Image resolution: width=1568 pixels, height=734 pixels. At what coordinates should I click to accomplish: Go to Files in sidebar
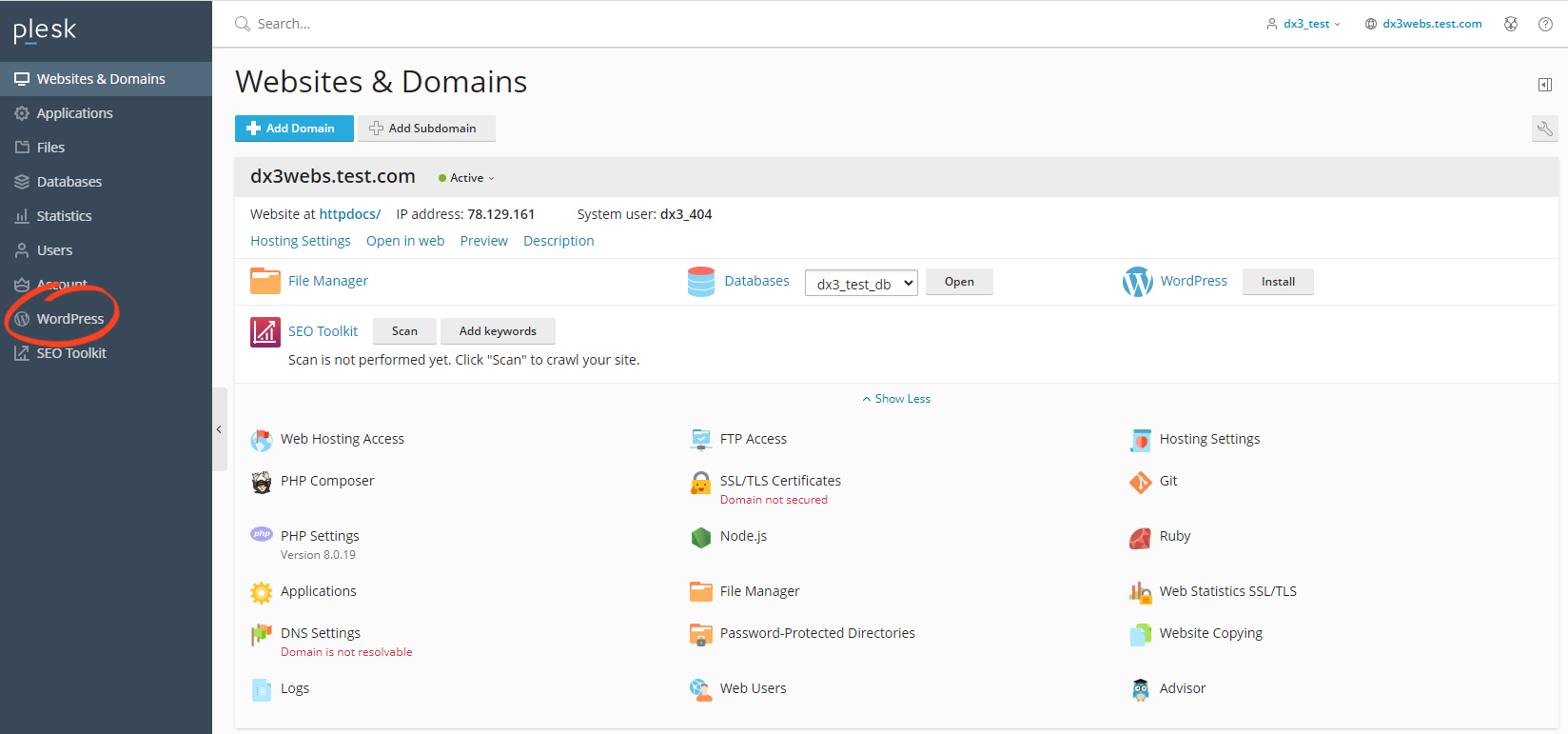pos(106,148)
